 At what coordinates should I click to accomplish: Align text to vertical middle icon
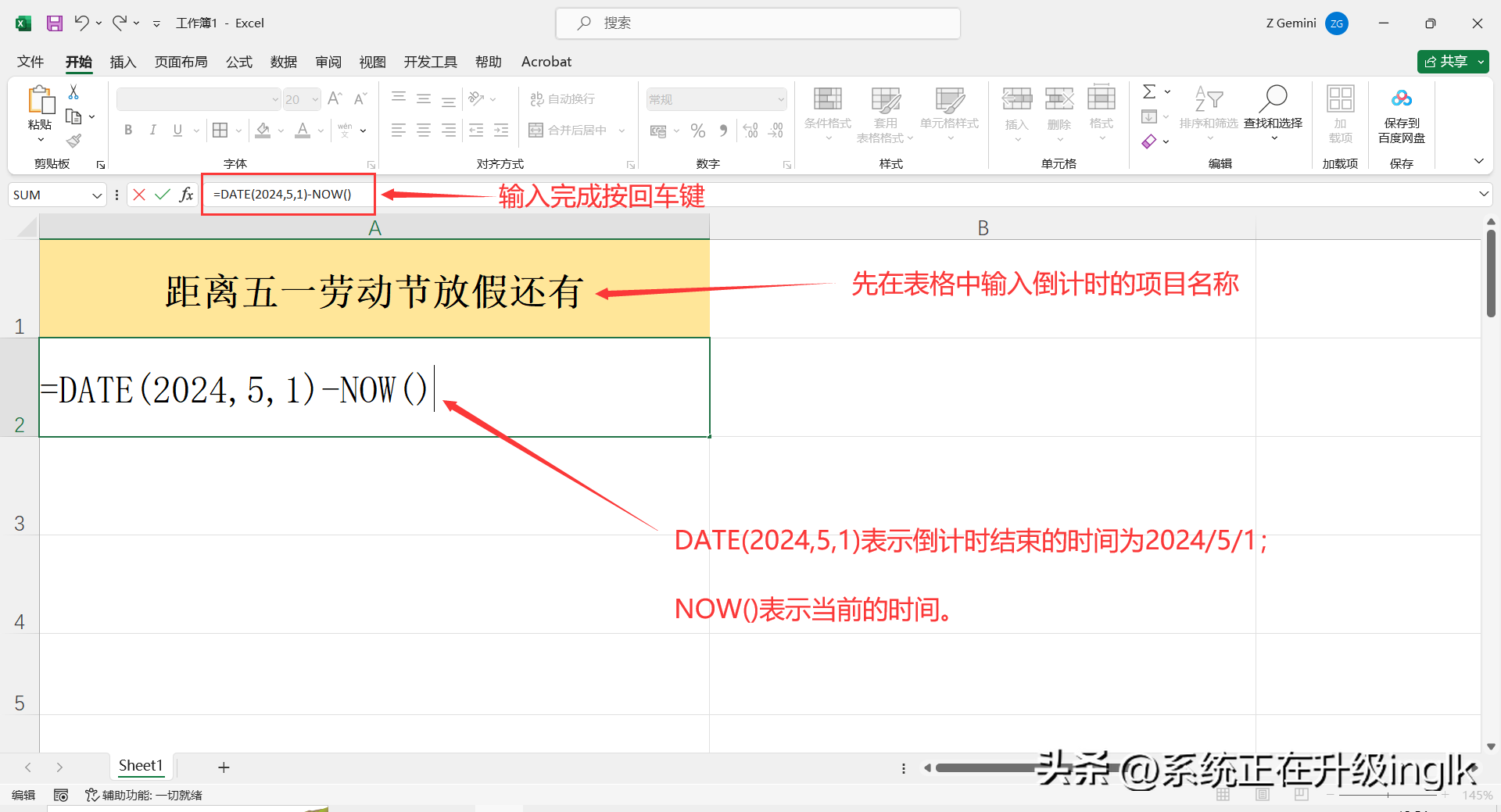pyautogui.click(x=424, y=98)
